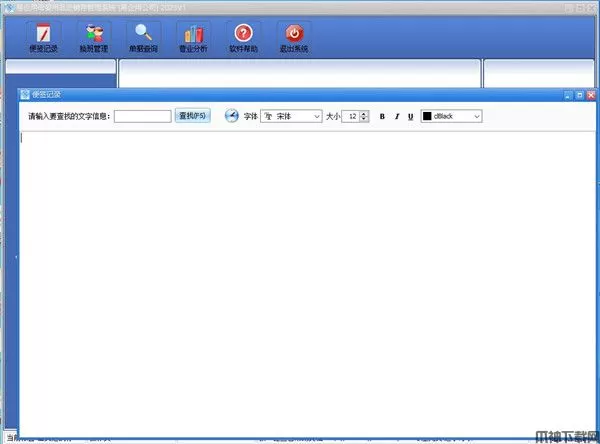The width and height of the screenshot is (600, 444).
Task: Open the 单据查询 magnifier search tool
Action: (x=143, y=38)
